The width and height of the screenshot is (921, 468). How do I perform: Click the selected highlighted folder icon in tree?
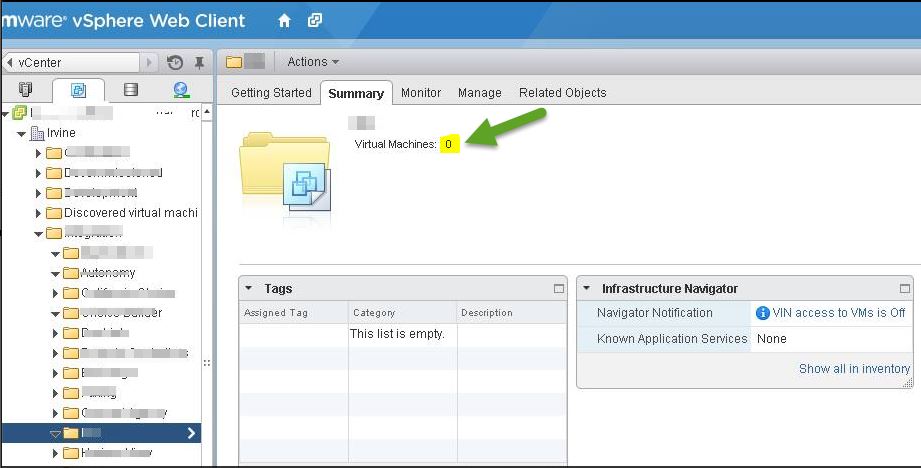(x=70, y=433)
